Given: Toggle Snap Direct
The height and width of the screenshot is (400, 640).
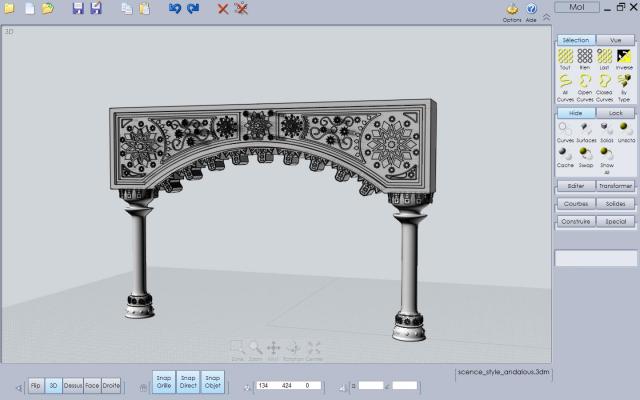Looking at the screenshot, I should tap(188, 382).
